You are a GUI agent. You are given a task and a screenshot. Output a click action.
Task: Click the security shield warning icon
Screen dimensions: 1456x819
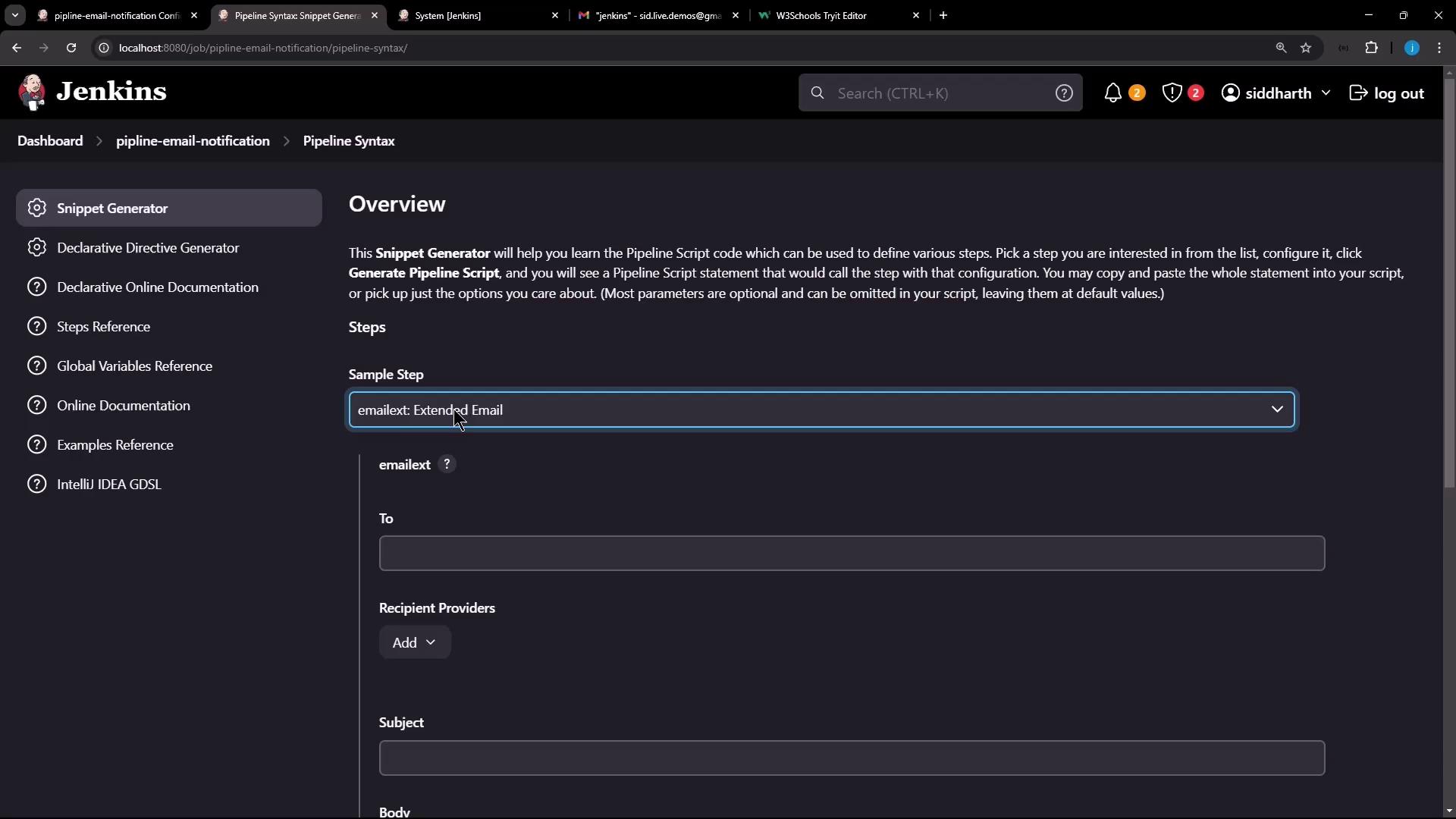(1172, 93)
